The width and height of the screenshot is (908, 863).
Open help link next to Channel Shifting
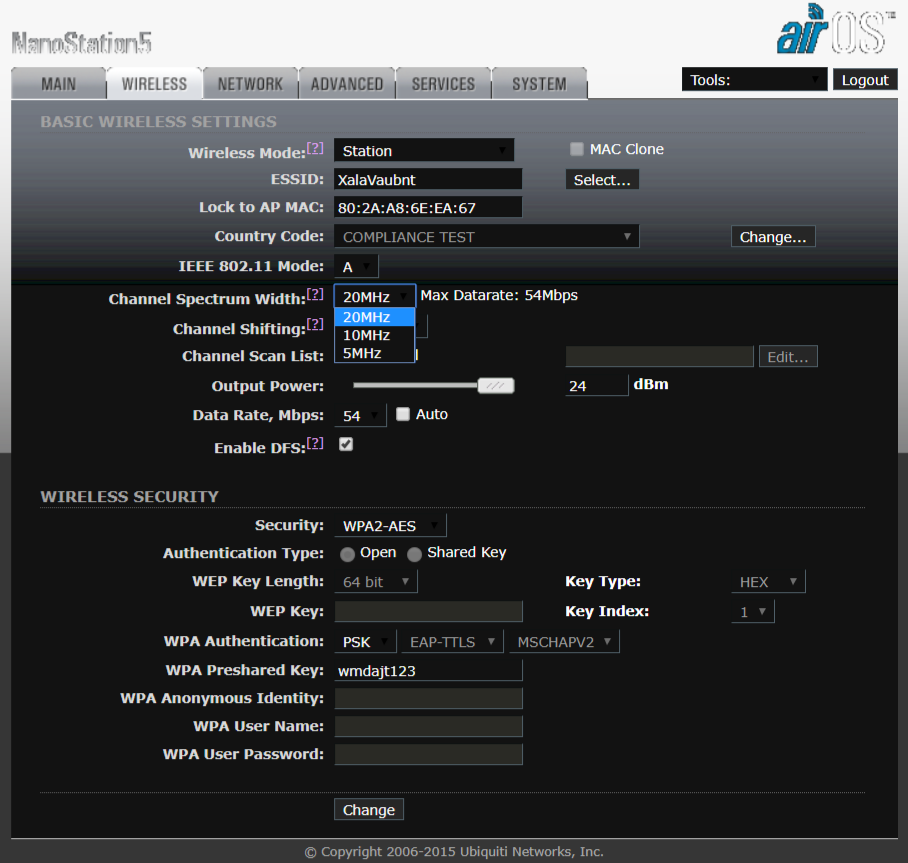click(x=315, y=325)
